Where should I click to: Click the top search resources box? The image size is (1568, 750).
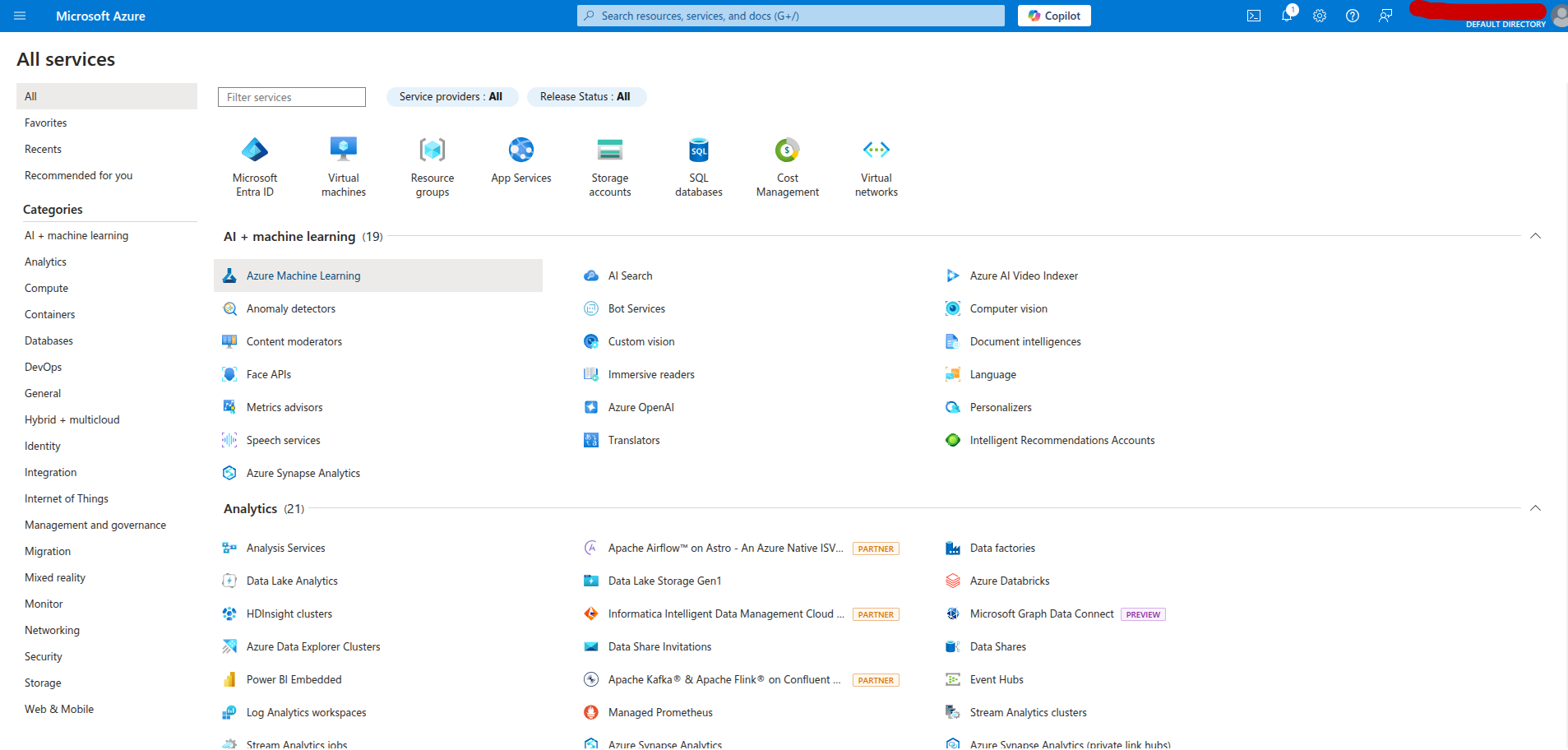click(791, 16)
